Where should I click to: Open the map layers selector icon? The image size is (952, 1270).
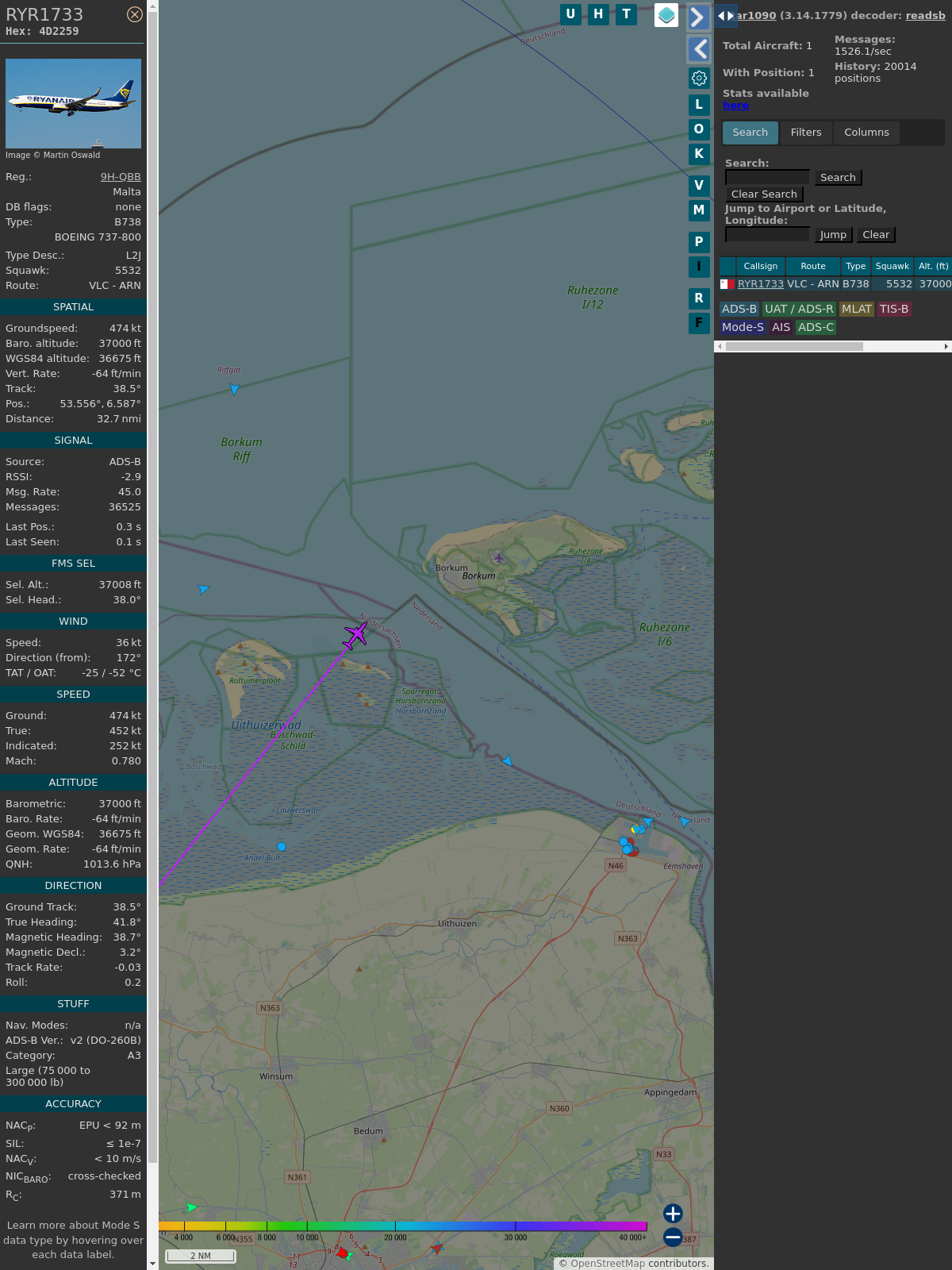click(666, 15)
